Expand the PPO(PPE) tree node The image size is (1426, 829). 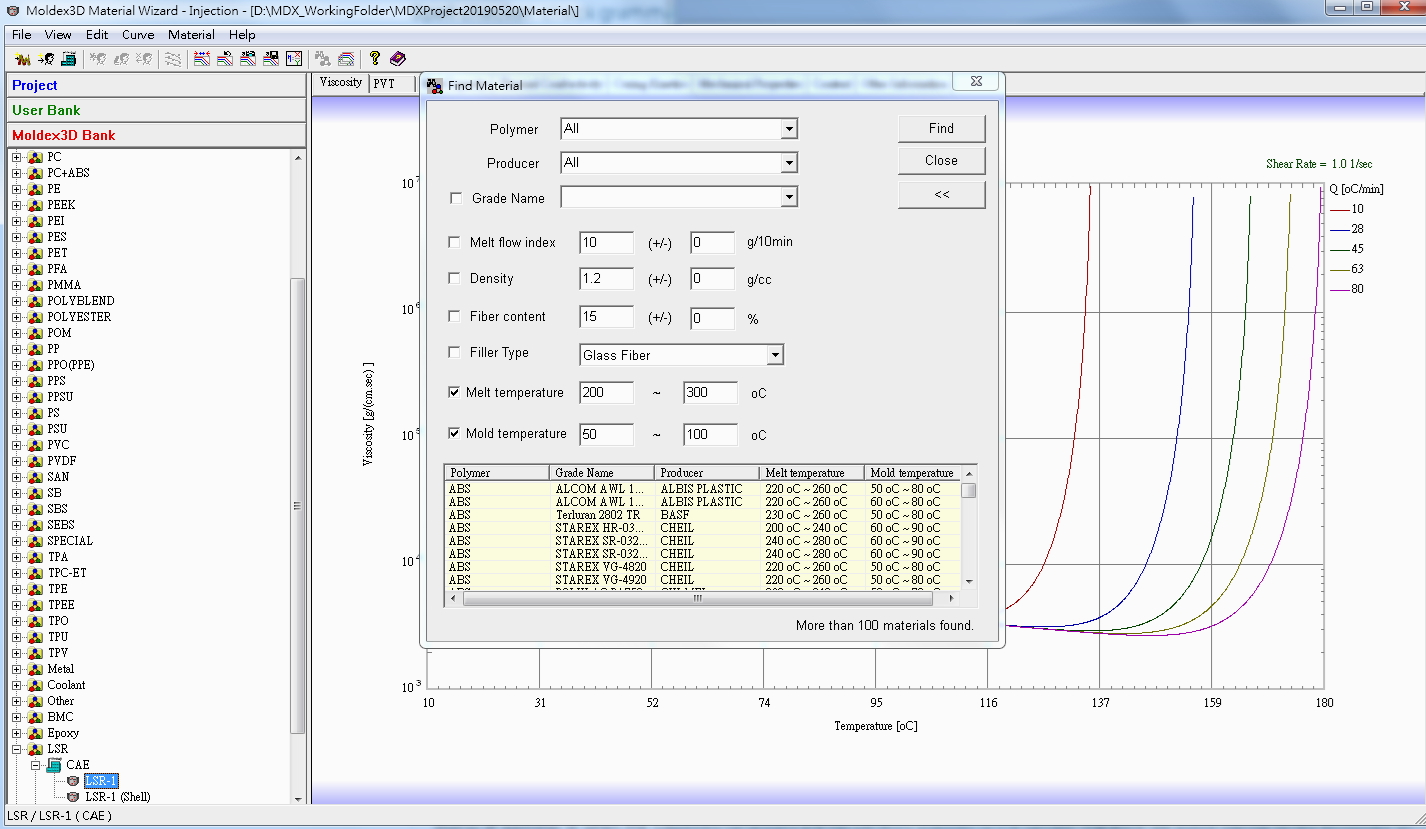[16, 365]
